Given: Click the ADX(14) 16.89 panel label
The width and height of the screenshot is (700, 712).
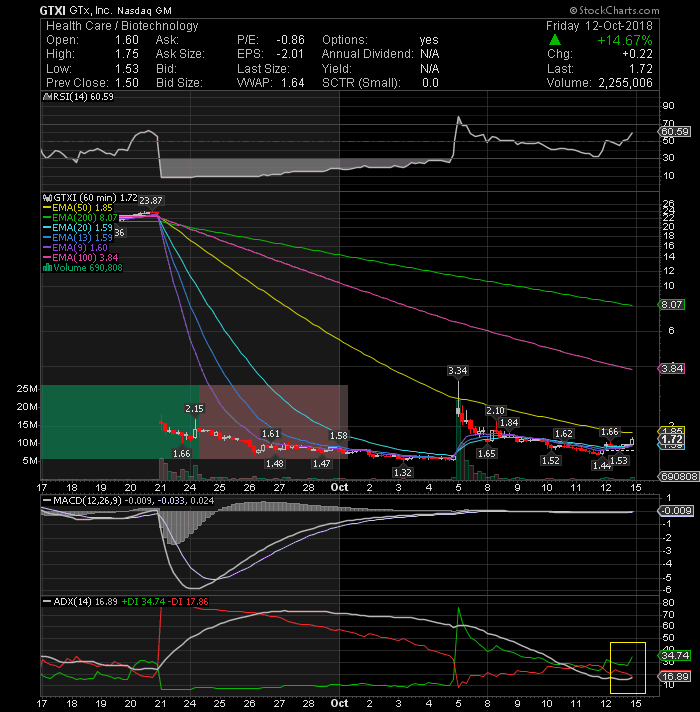Looking at the screenshot, I should pos(79,602).
